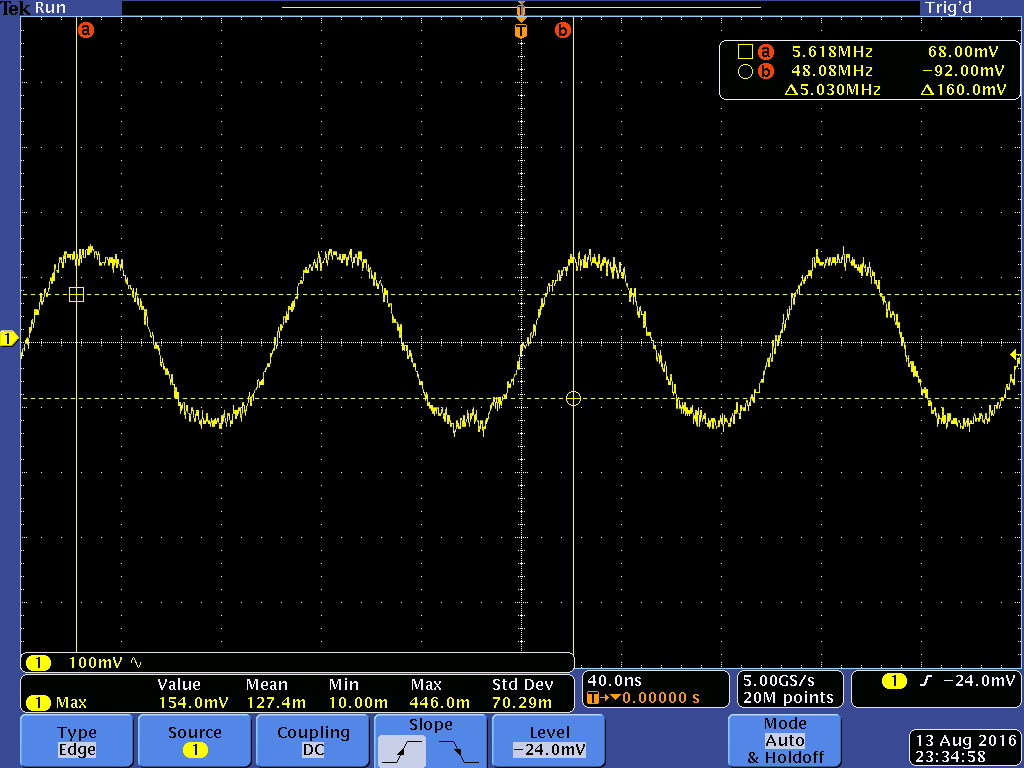Viewport: 1024px width, 768px height.
Task: Select the trigger Source button
Action: coord(195,741)
